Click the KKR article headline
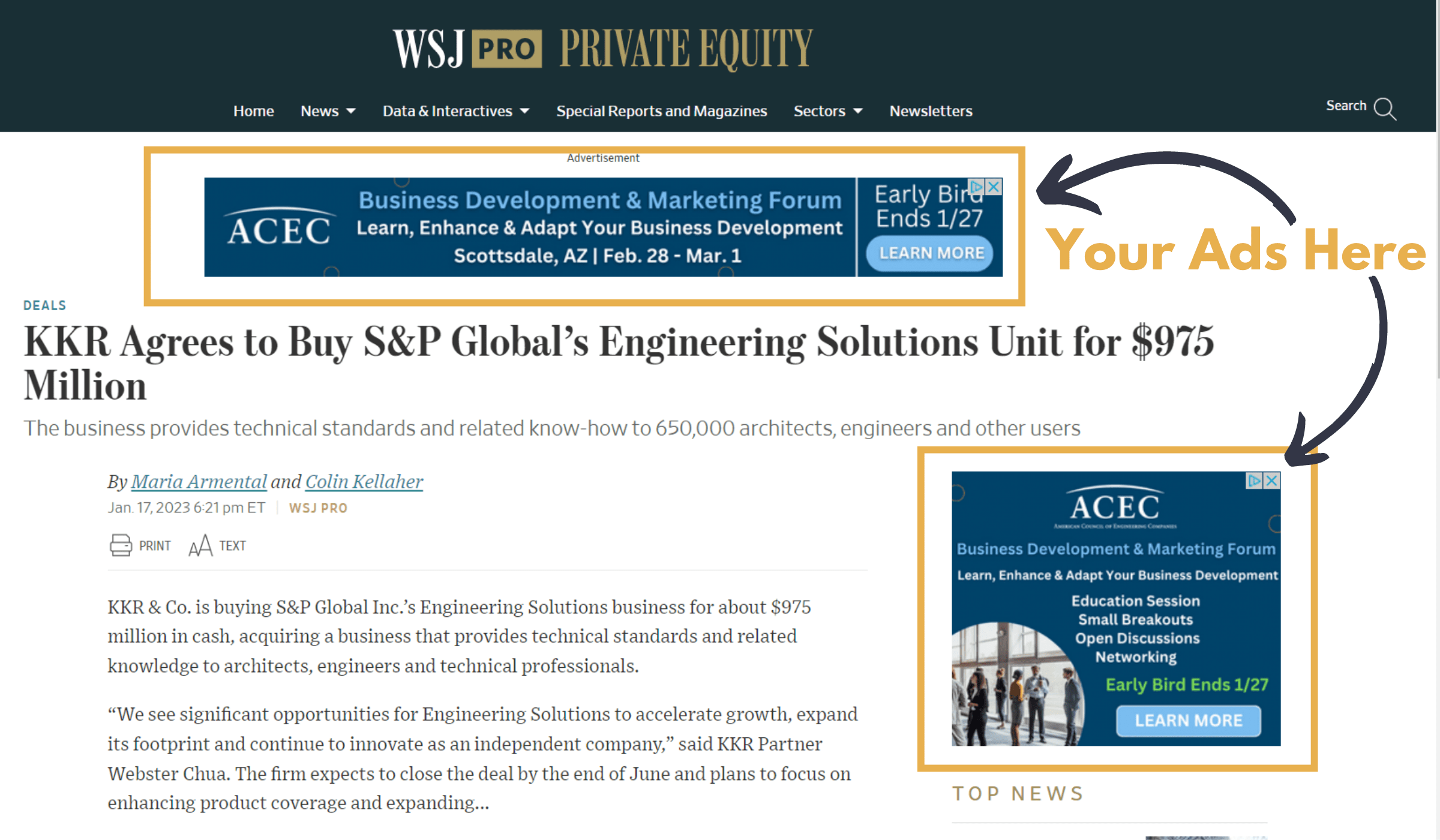The image size is (1440, 840). [619, 363]
